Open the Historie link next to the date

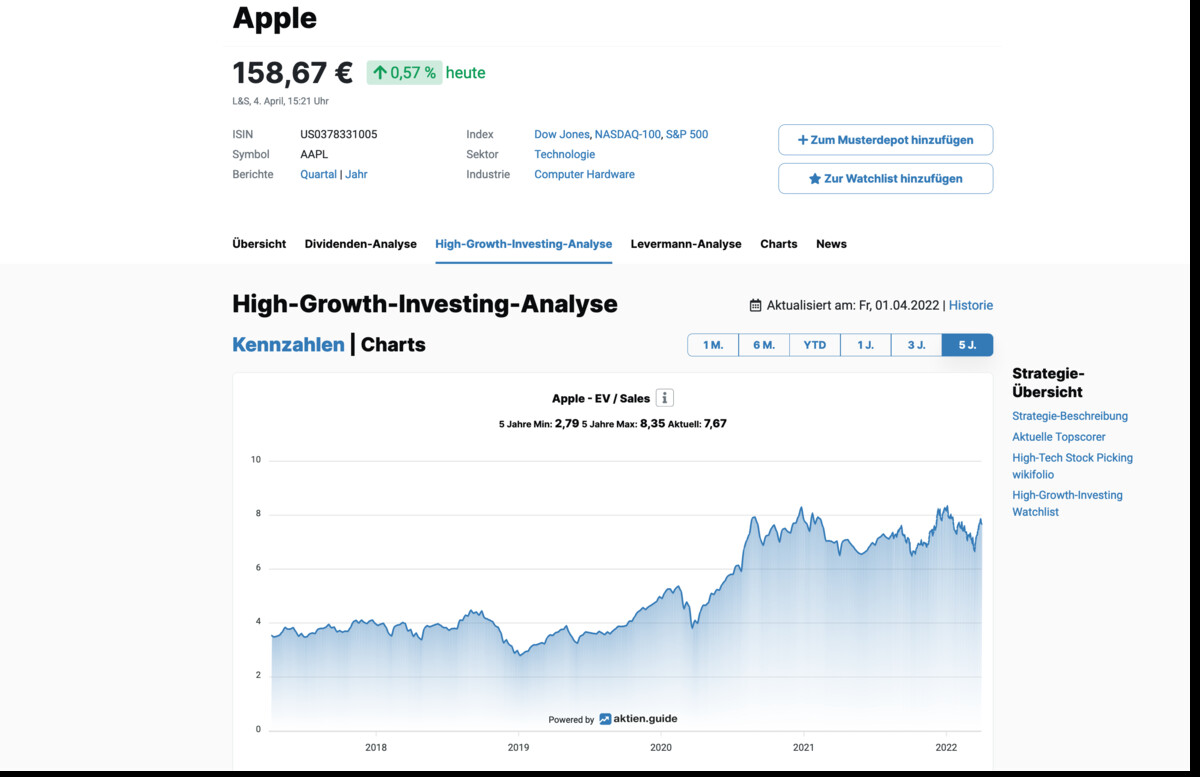[971, 305]
